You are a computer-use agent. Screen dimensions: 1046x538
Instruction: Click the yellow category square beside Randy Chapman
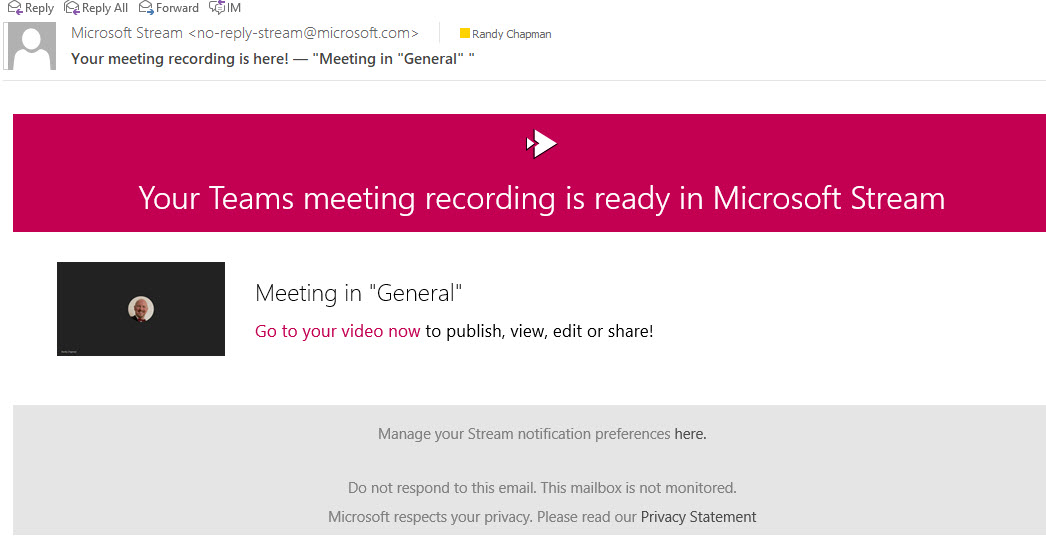coord(464,34)
